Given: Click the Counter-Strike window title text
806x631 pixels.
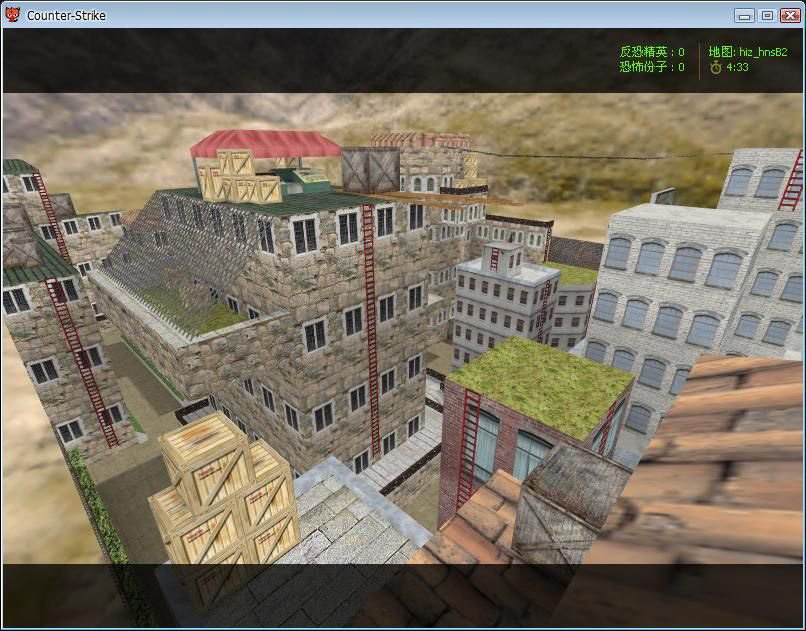Looking at the screenshot, I should click(x=66, y=16).
